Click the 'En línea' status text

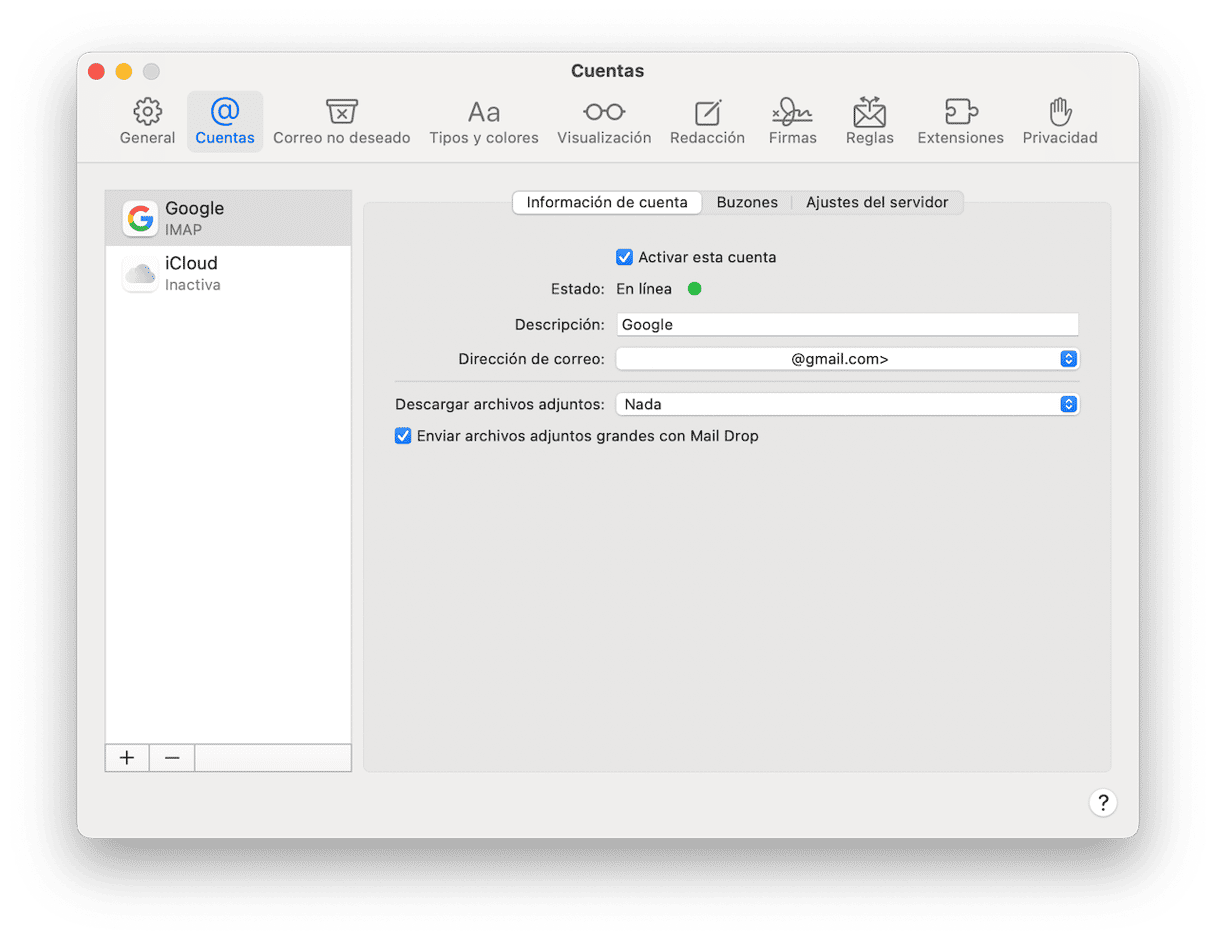pyautogui.click(x=644, y=289)
